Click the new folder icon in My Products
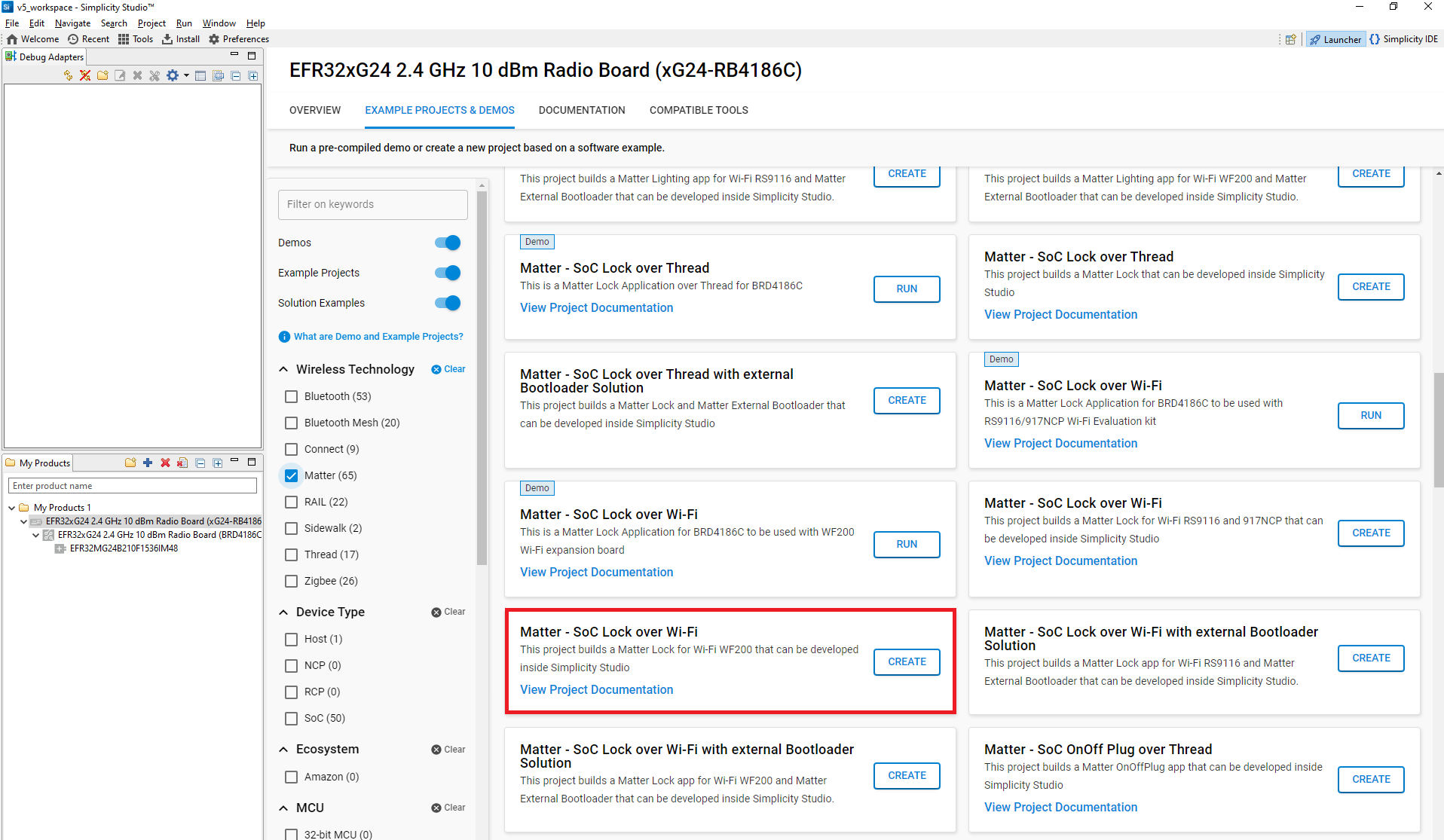The width and height of the screenshot is (1444, 840). (130, 463)
